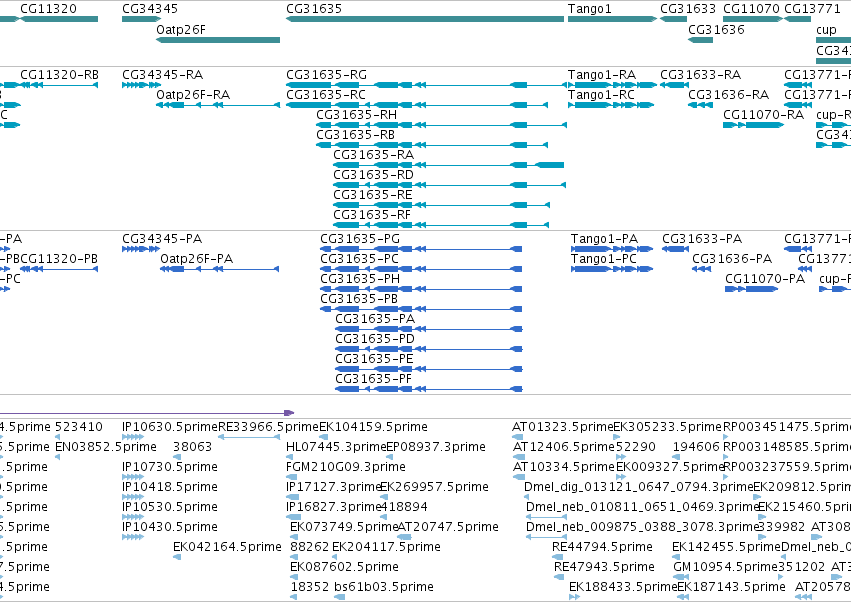This screenshot has height=602, width=851.
Task: Select the CG31635 gene name in top track
Action: (x=314, y=9)
